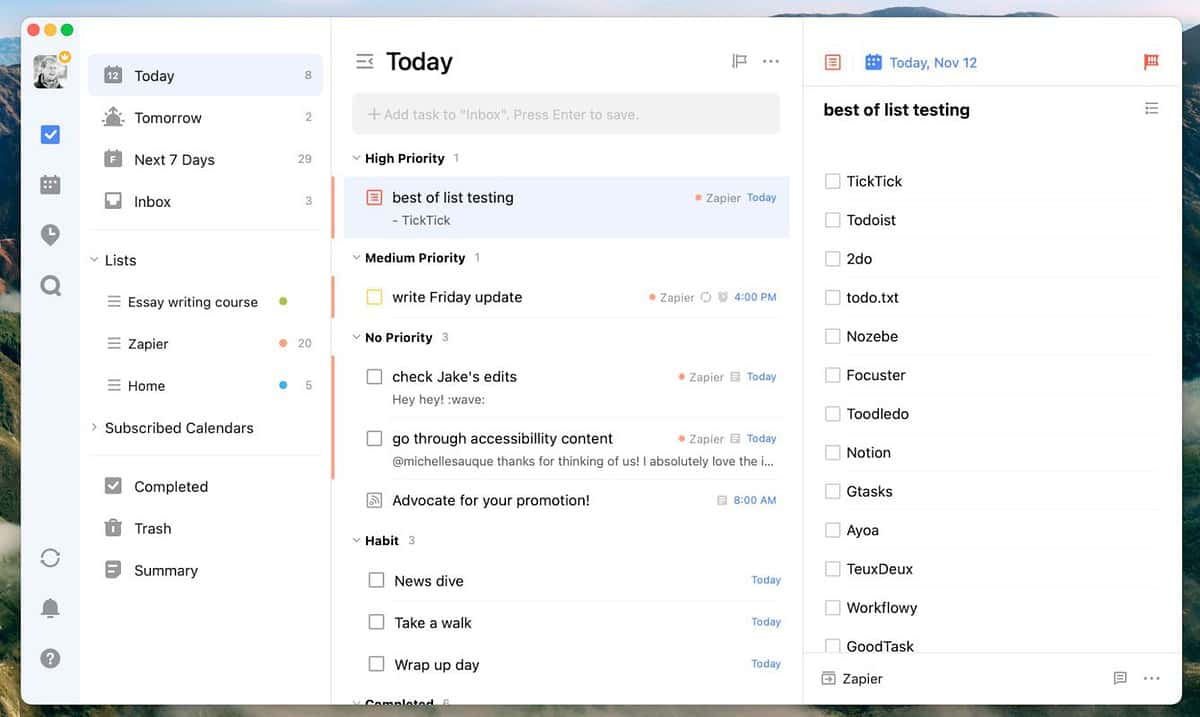Collapse the High Priority section
The height and width of the screenshot is (717, 1200).
point(355,158)
